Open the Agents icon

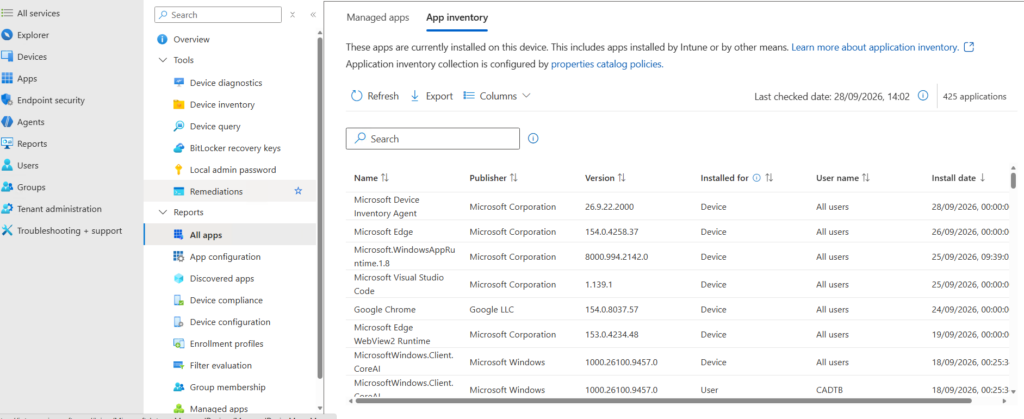click(7, 122)
